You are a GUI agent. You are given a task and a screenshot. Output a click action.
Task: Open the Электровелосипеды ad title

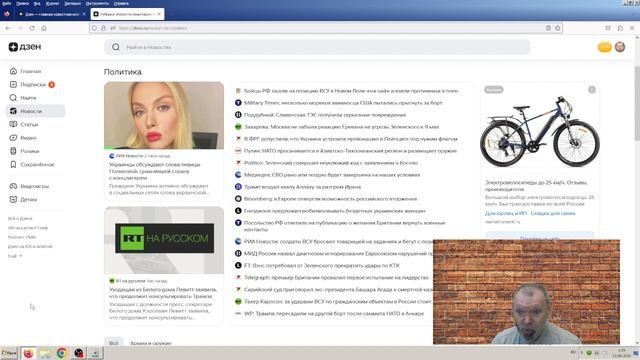(536, 186)
